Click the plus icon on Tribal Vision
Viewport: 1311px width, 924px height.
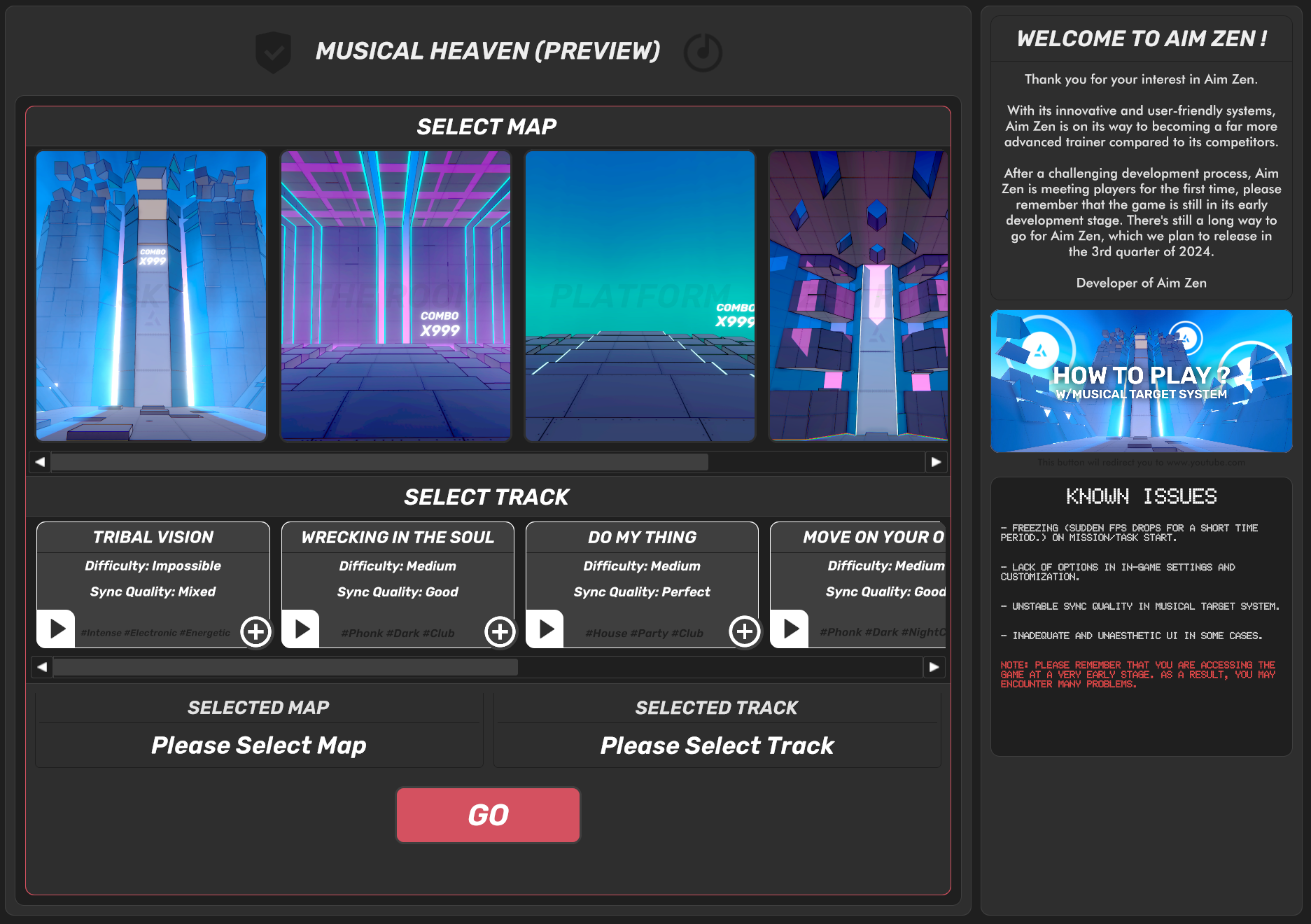point(255,632)
